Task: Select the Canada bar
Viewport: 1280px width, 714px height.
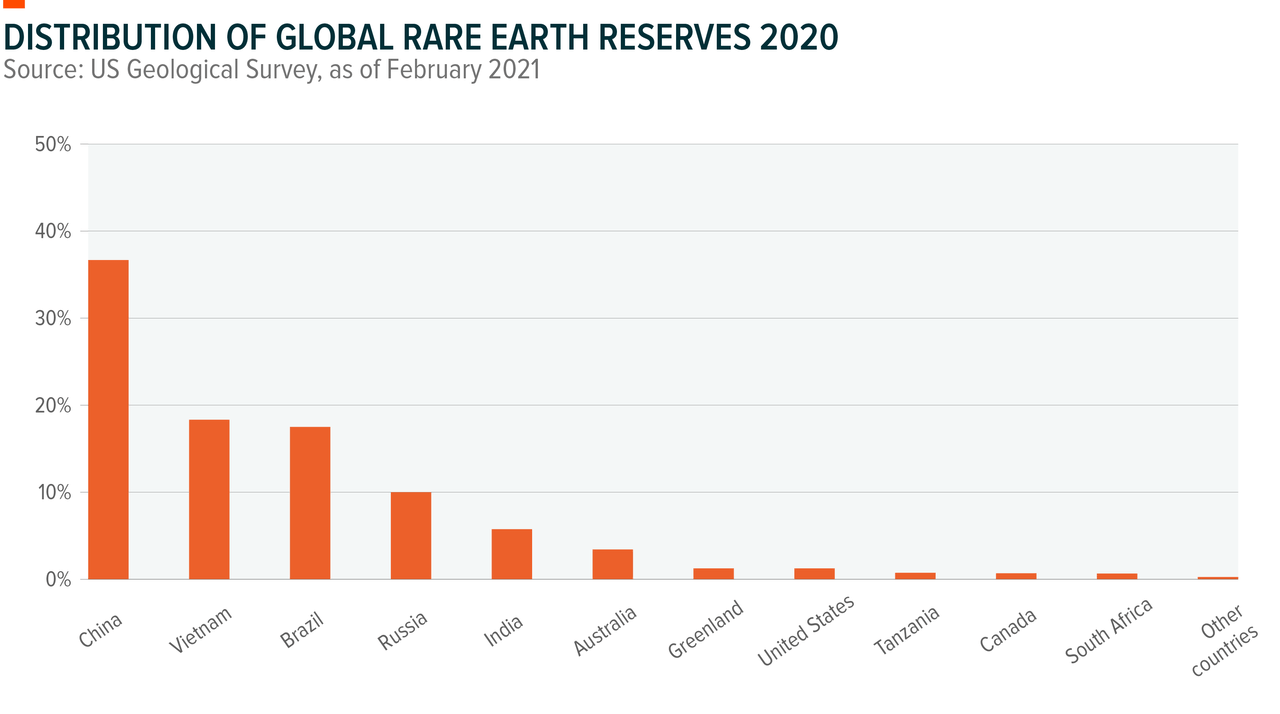Action: click(x=1016, y=575)
